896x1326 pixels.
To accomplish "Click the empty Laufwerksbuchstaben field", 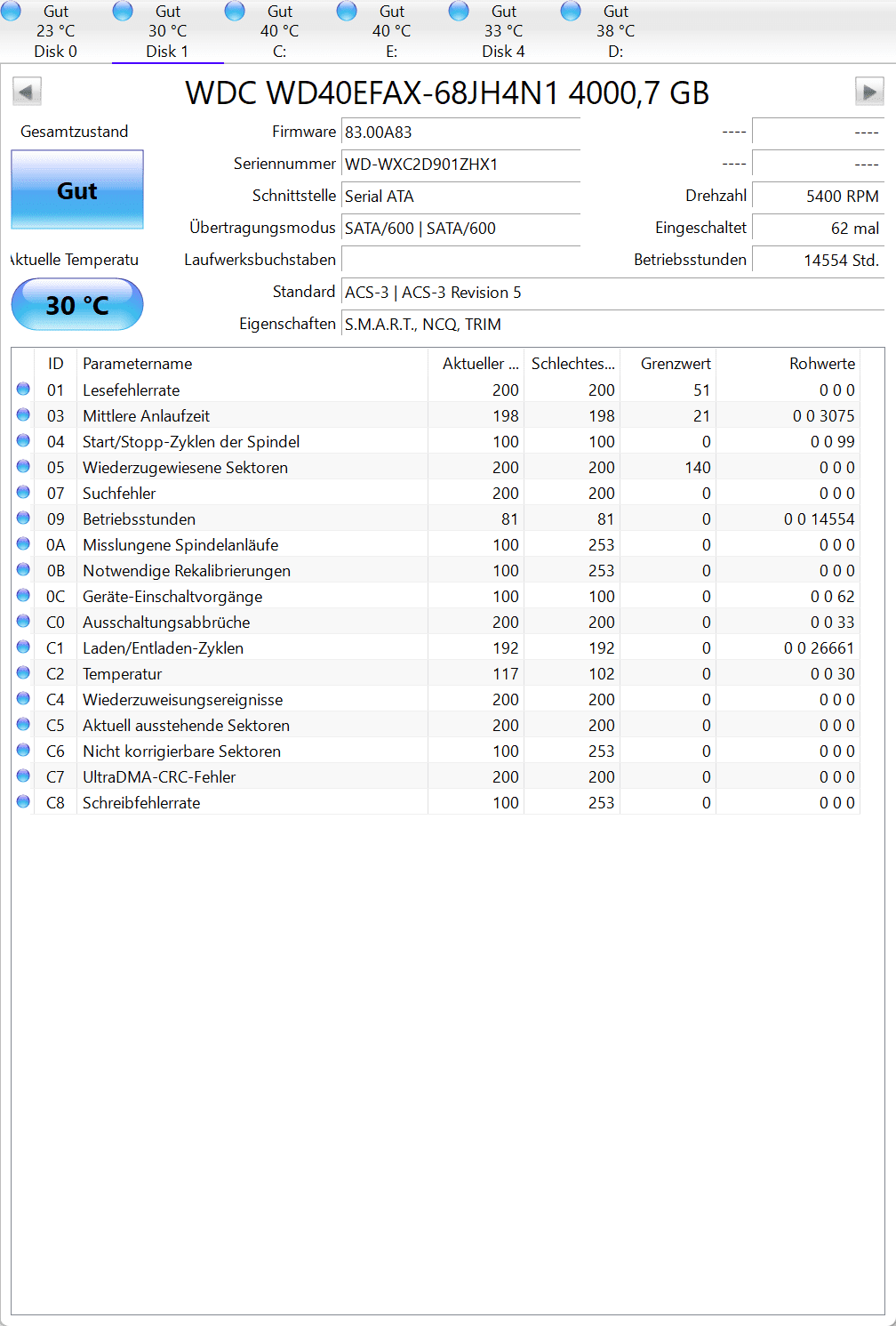I will point(460,261).
